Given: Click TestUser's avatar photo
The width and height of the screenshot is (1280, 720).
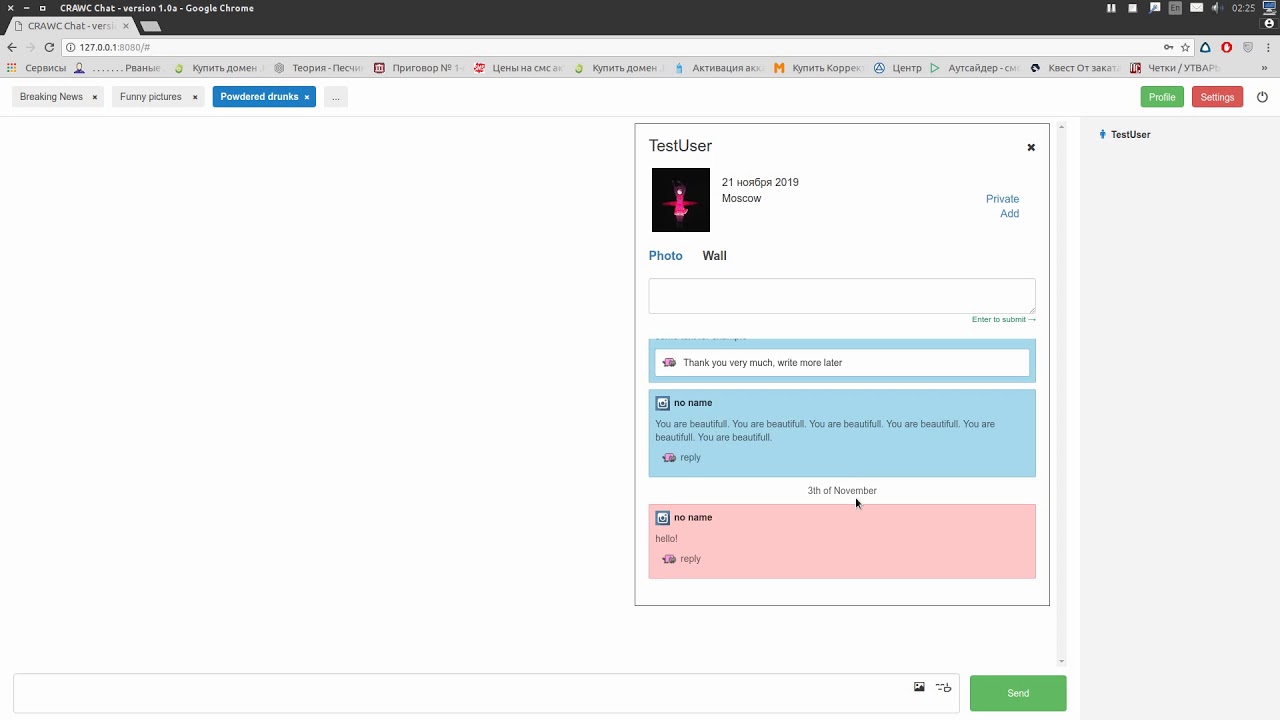Looking at the screenshot, I should 681,200.
